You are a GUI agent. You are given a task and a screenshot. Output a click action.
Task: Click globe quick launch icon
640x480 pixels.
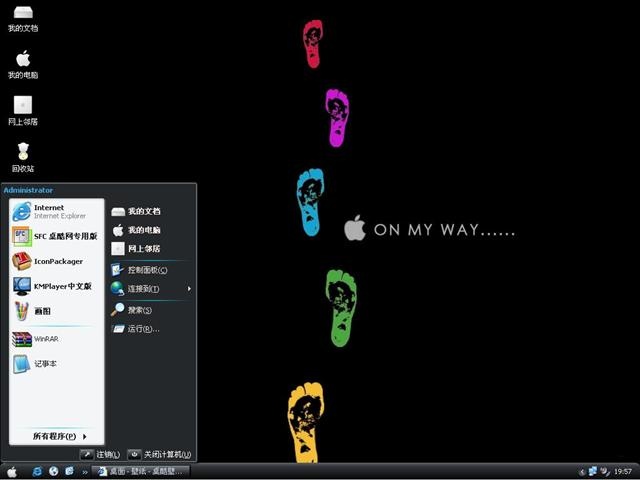[x=53, y=471]
